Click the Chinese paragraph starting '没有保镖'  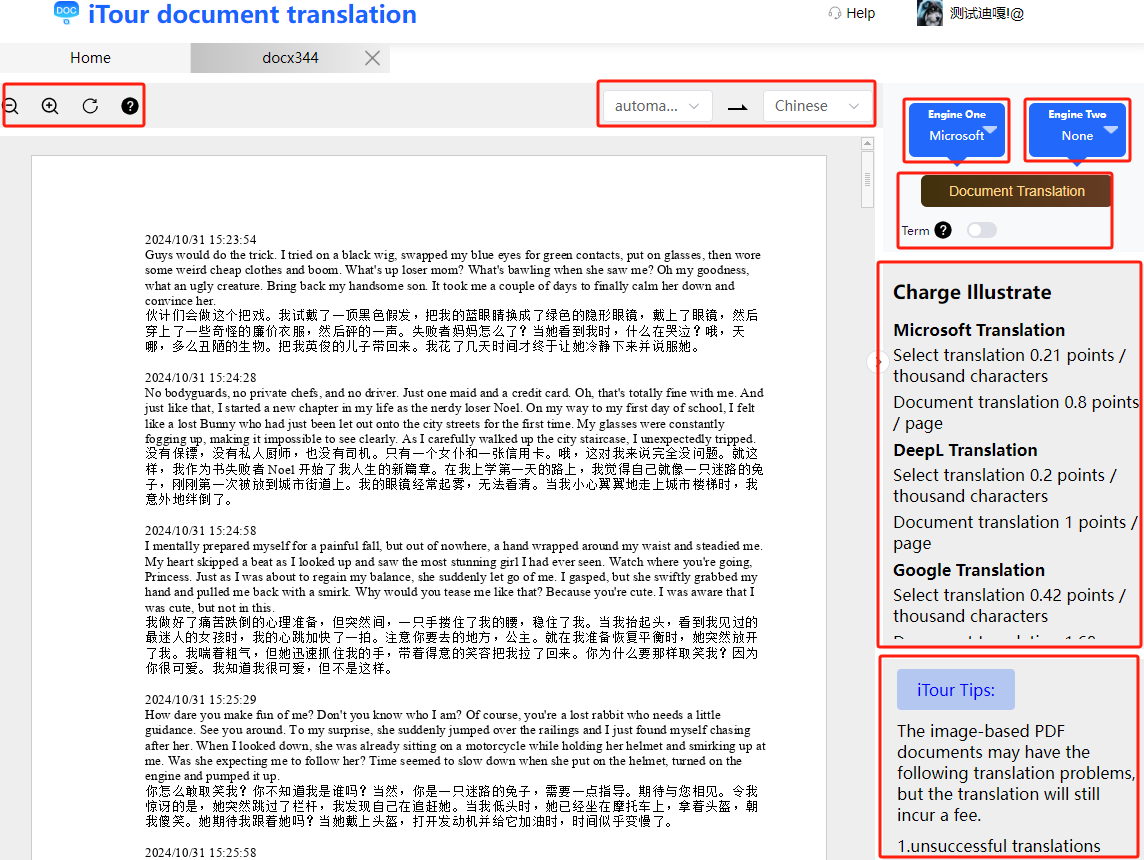click(454, 476)
